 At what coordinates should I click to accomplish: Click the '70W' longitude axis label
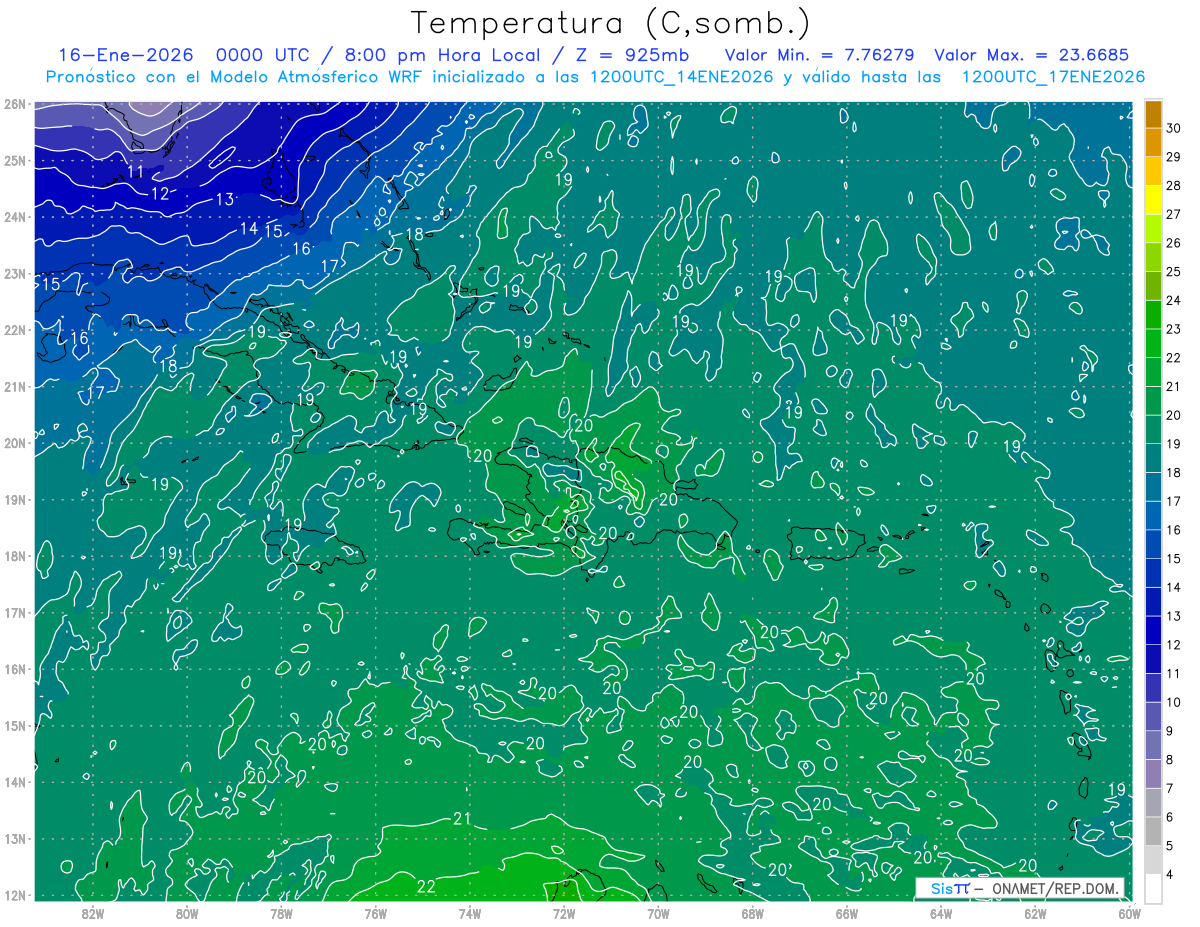coord(658,913)
